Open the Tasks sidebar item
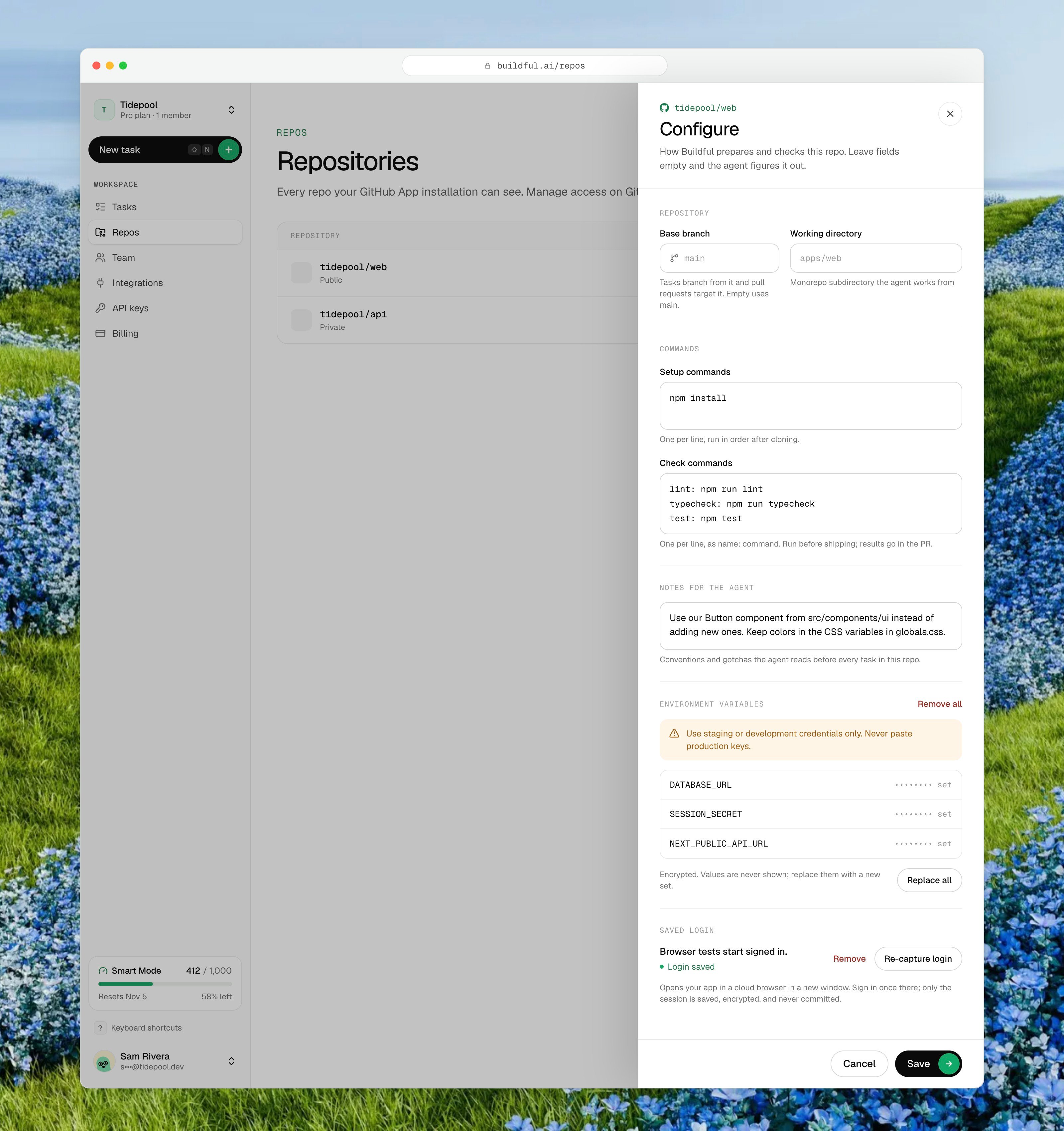The width and height of the screenshot is (1064, 1131). pyautogui.click(x=165, y=207)
